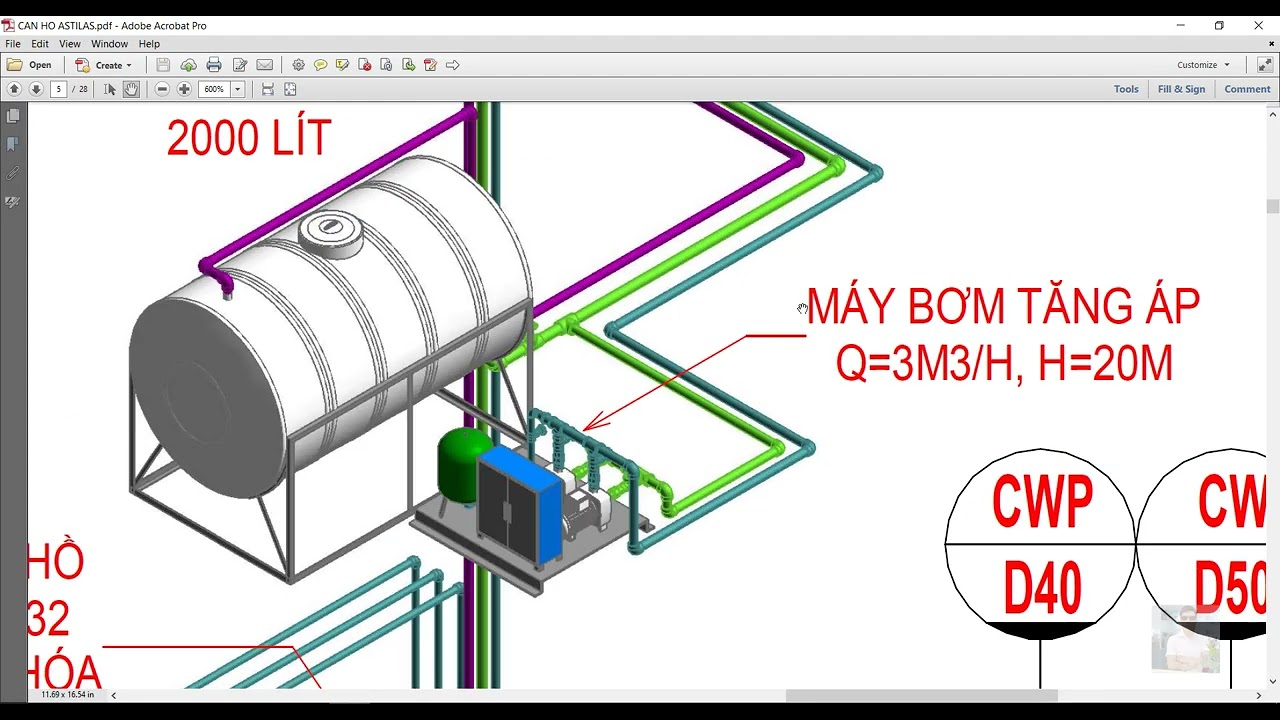The width and height of the screenshot is (1280, 720).
Task: Click the upload to cloud icon
Action: pyautogui.click(x=188, y=65)
